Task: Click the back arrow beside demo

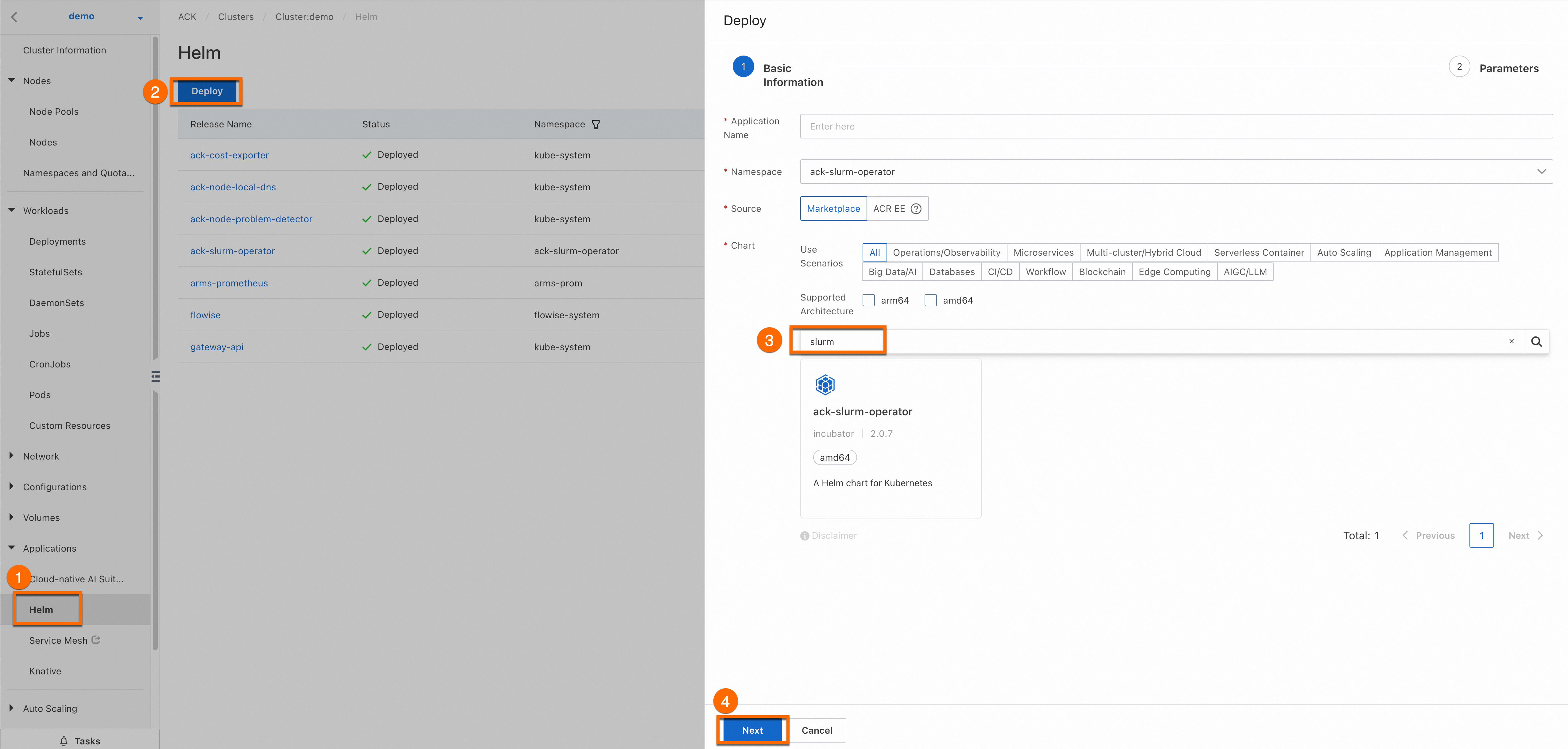Action: [x=14, y=17]
